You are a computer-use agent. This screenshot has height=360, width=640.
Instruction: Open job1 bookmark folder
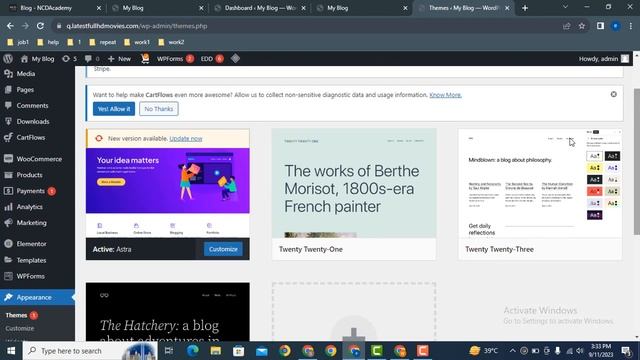[18, 42]
